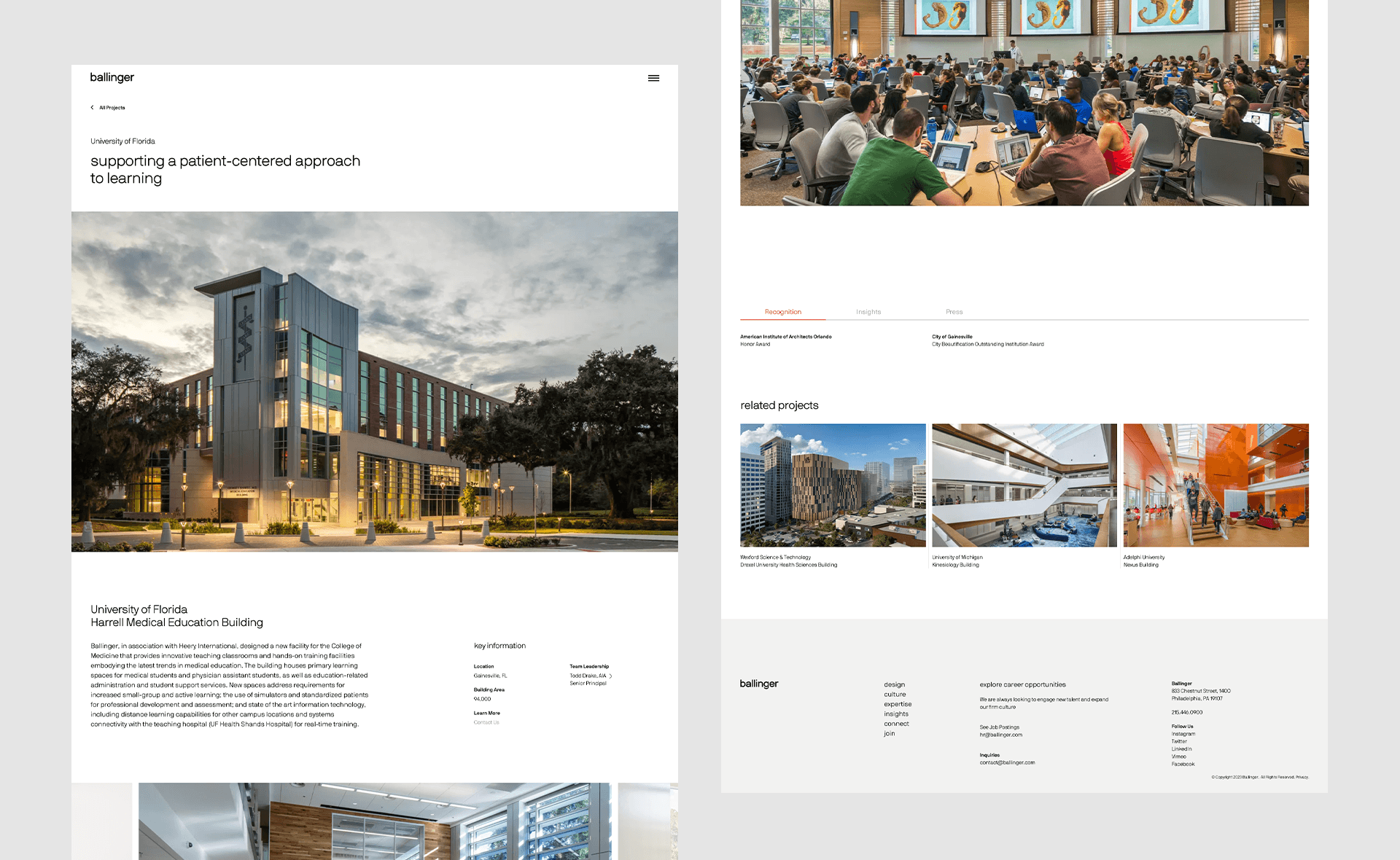1400x860 pixels.
Task: Open the Adelphi University Nexus Building thumbnail
Action: [x=1216, y=485]
